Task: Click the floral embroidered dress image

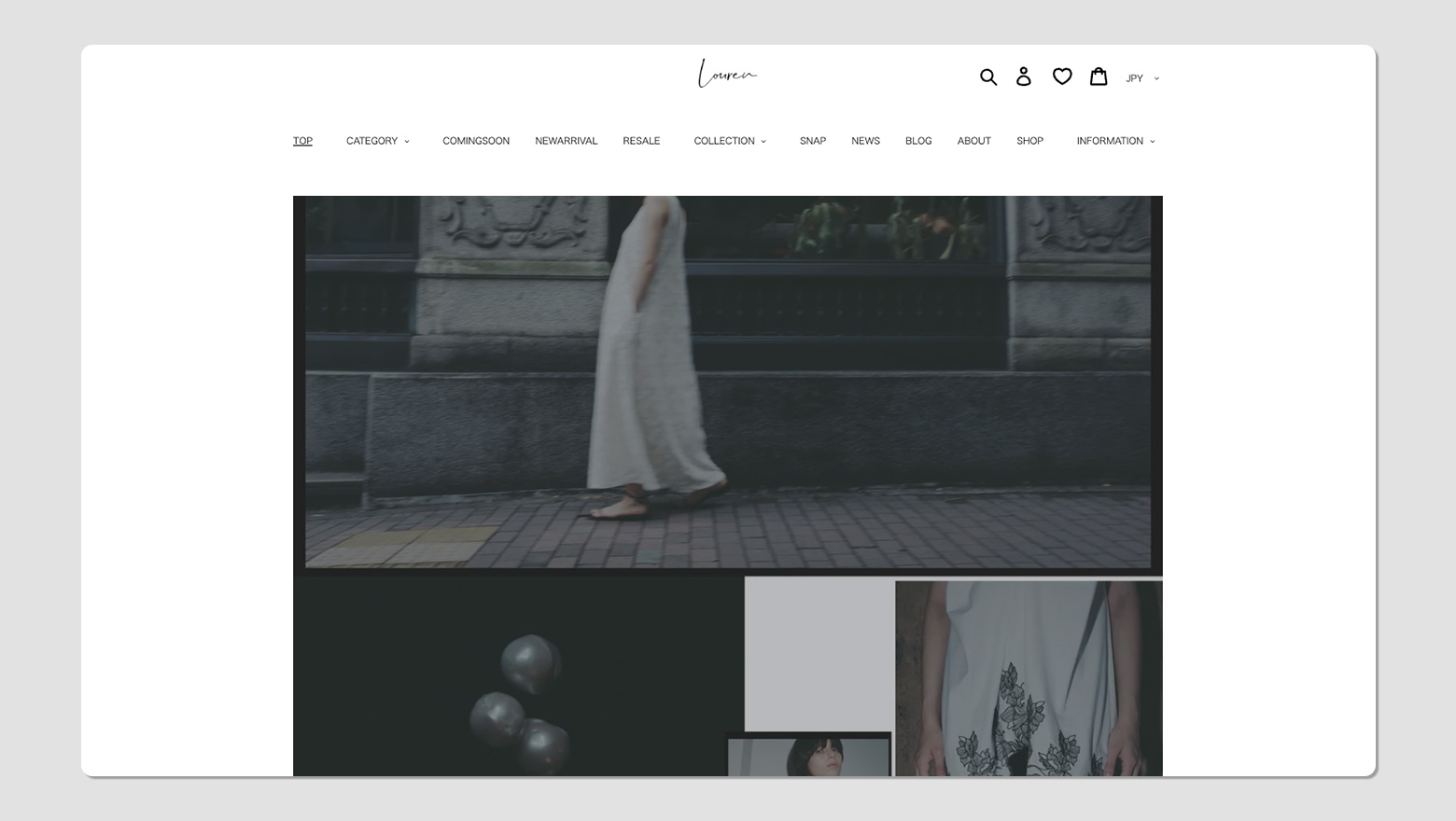Action: pyautogui.click(x=1029, y=678)
